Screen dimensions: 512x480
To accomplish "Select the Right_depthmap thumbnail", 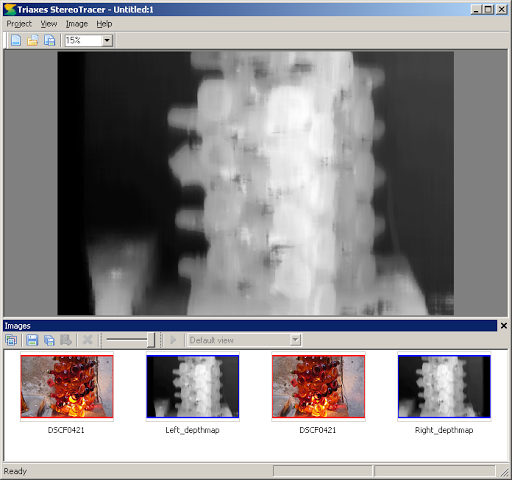I will coord(444,387).
